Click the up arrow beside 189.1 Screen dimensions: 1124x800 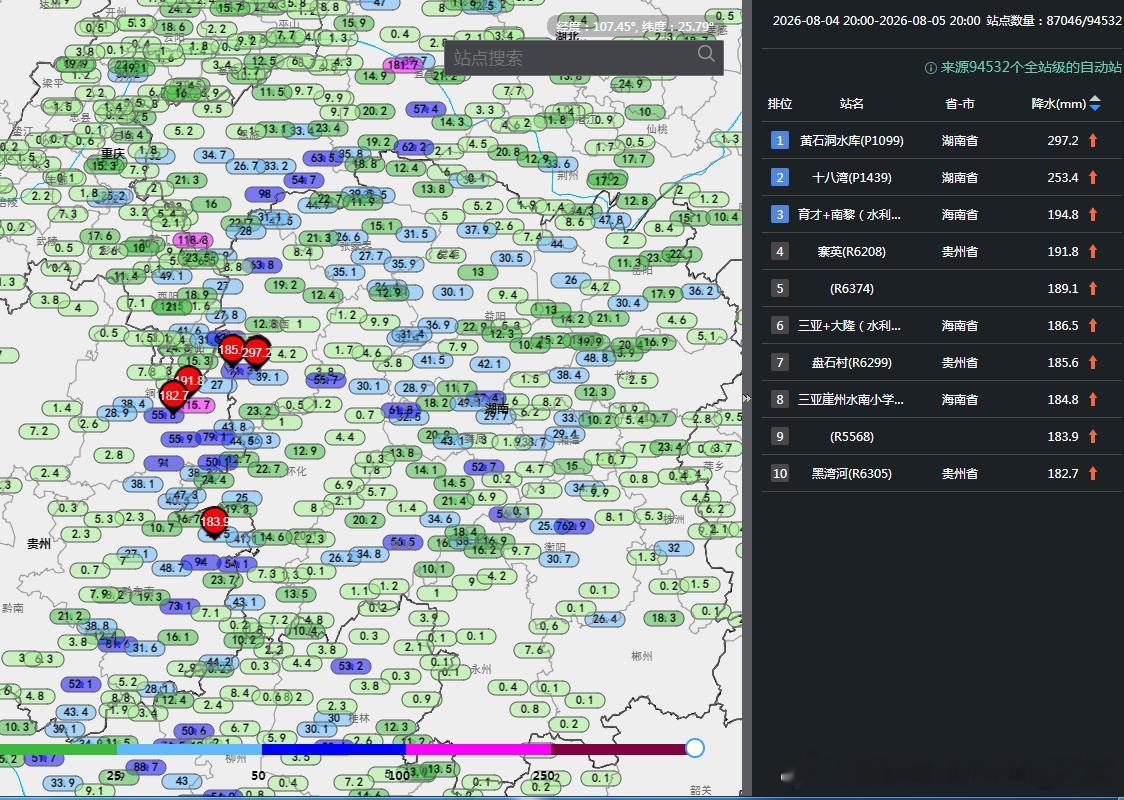point(1093,288)
